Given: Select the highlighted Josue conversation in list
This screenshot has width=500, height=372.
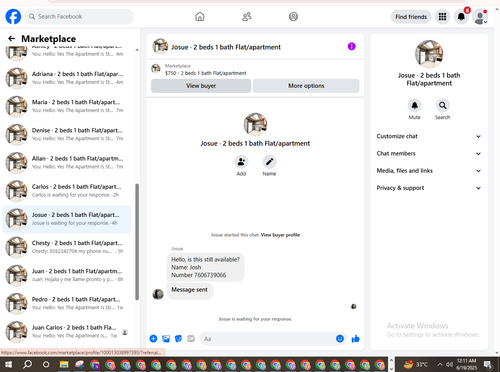Looking at the screenshot, I should pos(67,219).
